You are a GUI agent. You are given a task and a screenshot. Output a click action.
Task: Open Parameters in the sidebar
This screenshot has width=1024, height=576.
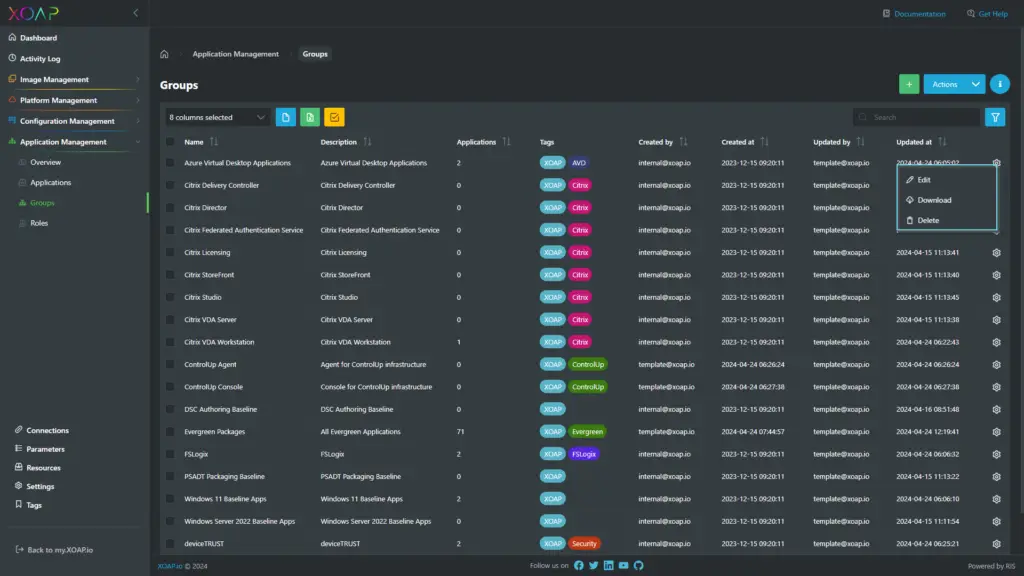point(45,449)
